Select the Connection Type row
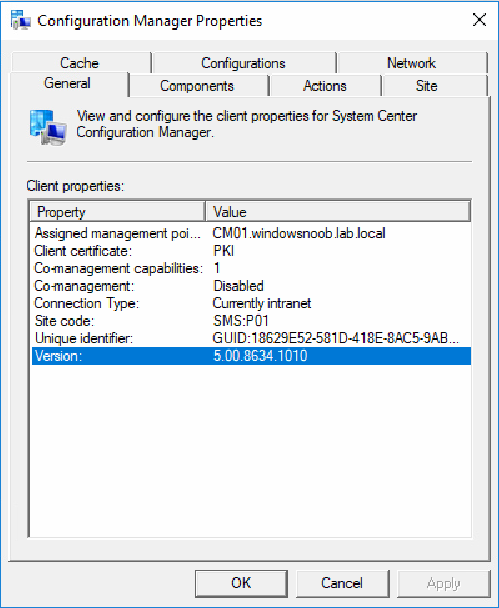The width and height of the screenshot is (499, 608). point(251,303)
